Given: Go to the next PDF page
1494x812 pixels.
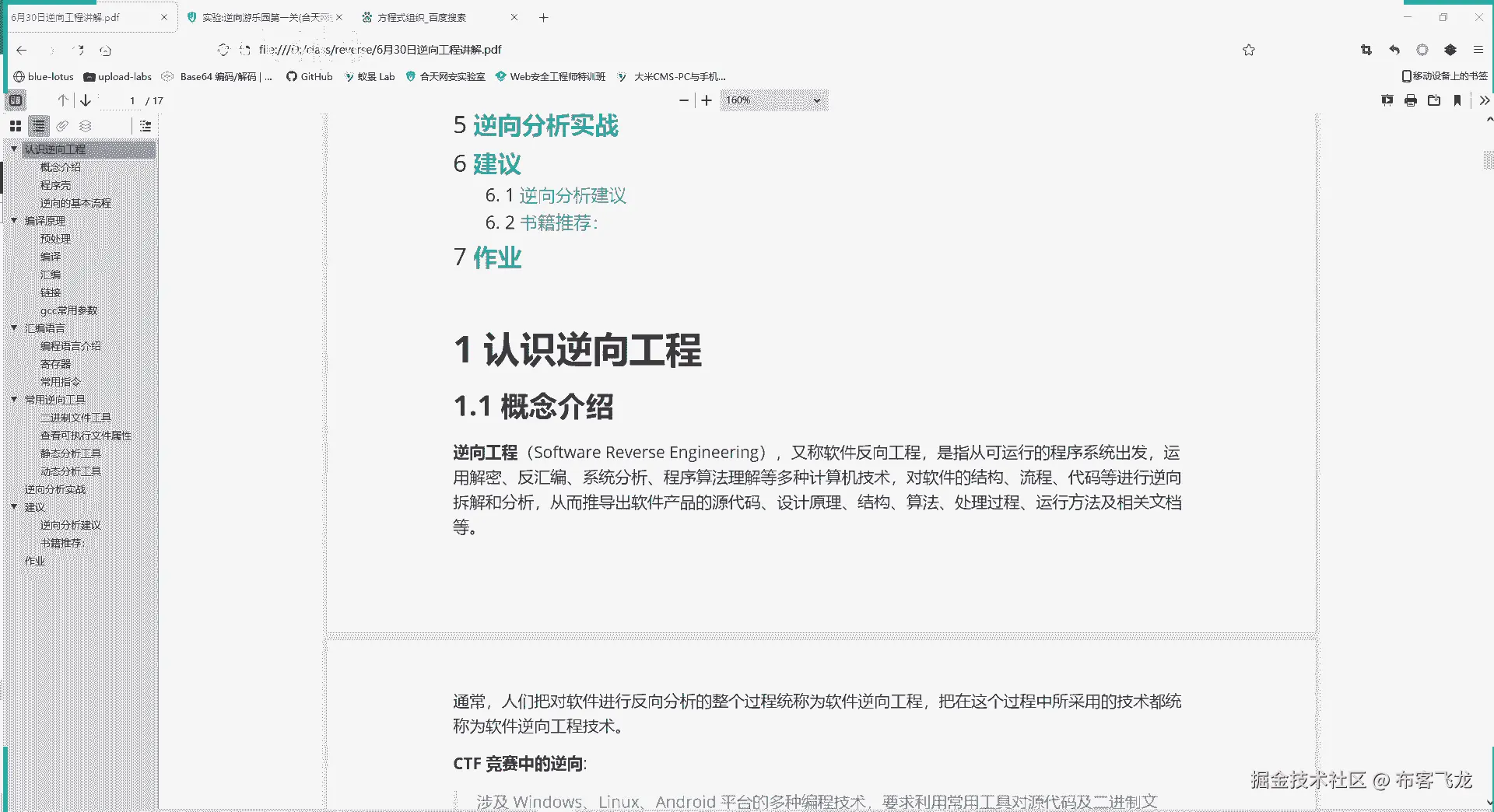Looking at the screenshot, I should 86,100.
